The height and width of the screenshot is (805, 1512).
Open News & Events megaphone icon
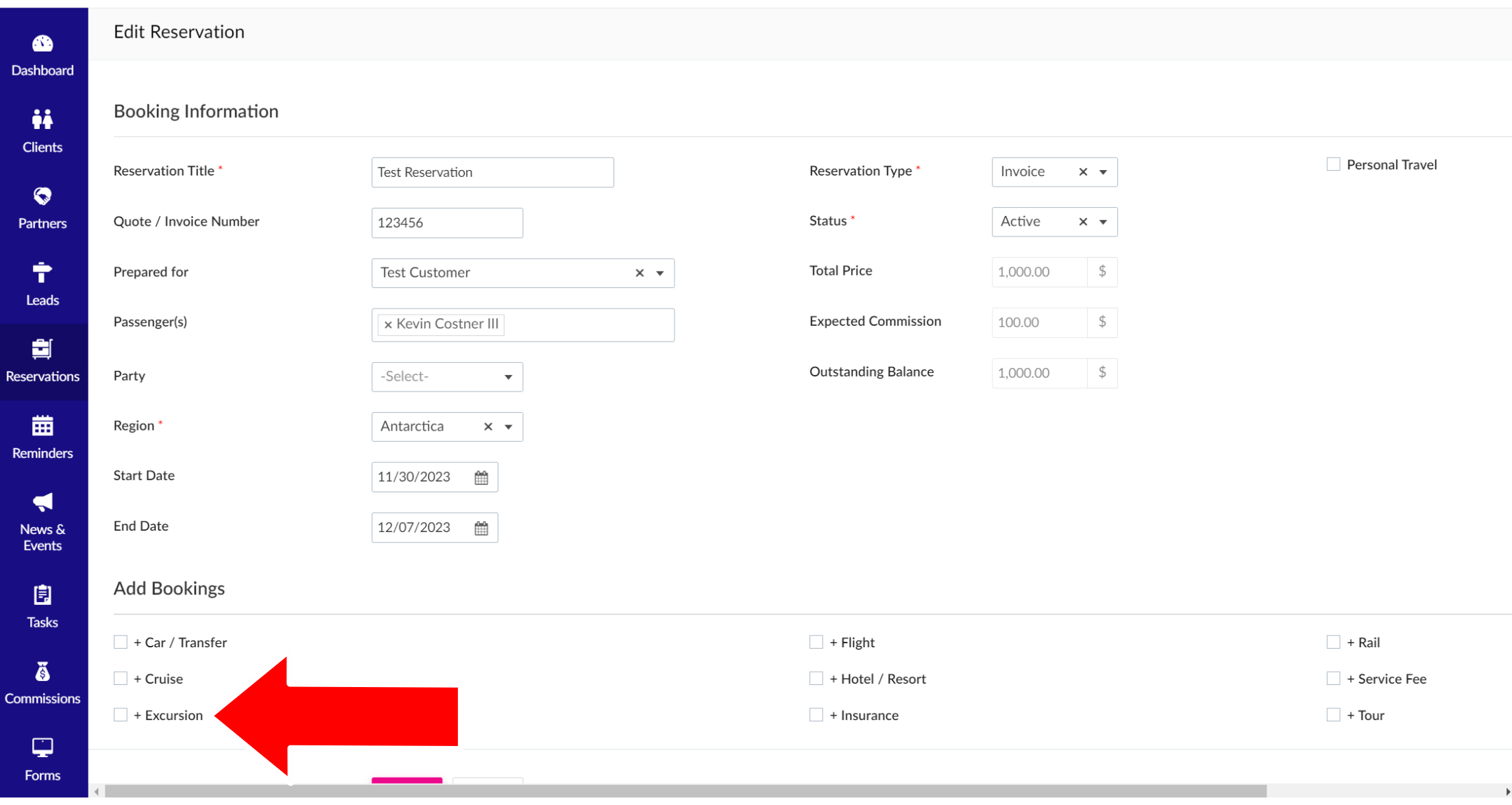[x=42, y=503]
